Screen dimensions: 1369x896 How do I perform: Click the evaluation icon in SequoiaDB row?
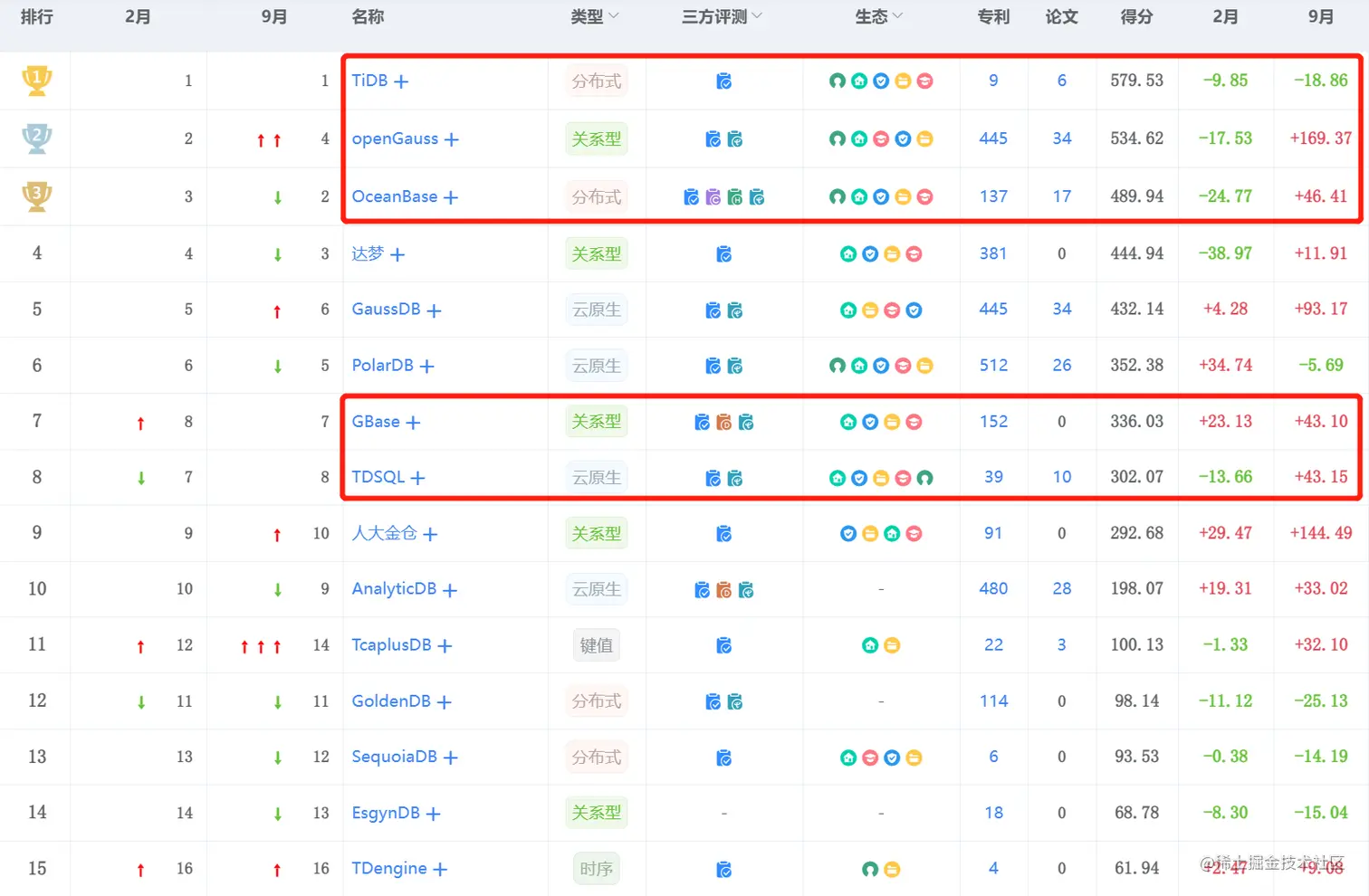[724, 758]
